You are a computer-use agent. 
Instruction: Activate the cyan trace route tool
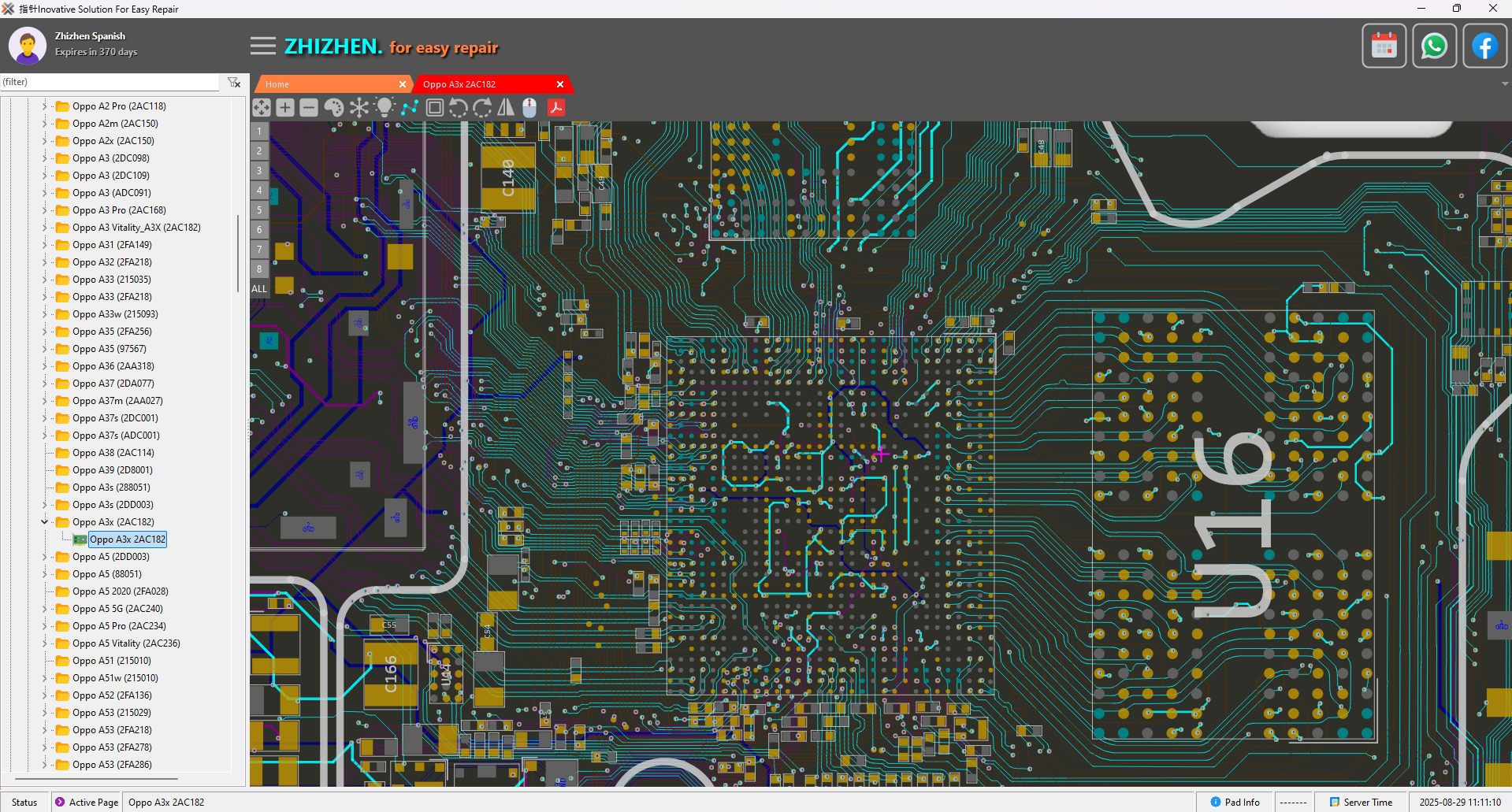pos(410,108)
